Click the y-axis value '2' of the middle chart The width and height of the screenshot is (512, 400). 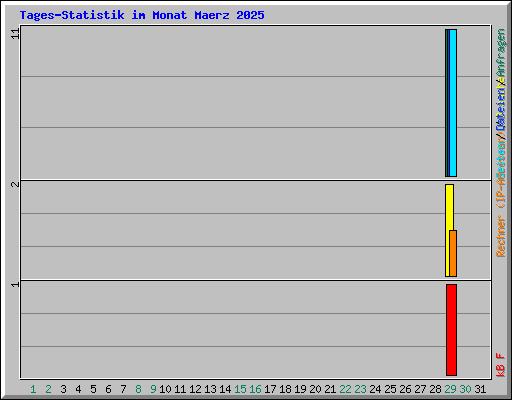pyautogui.click(x=16, y=184)
